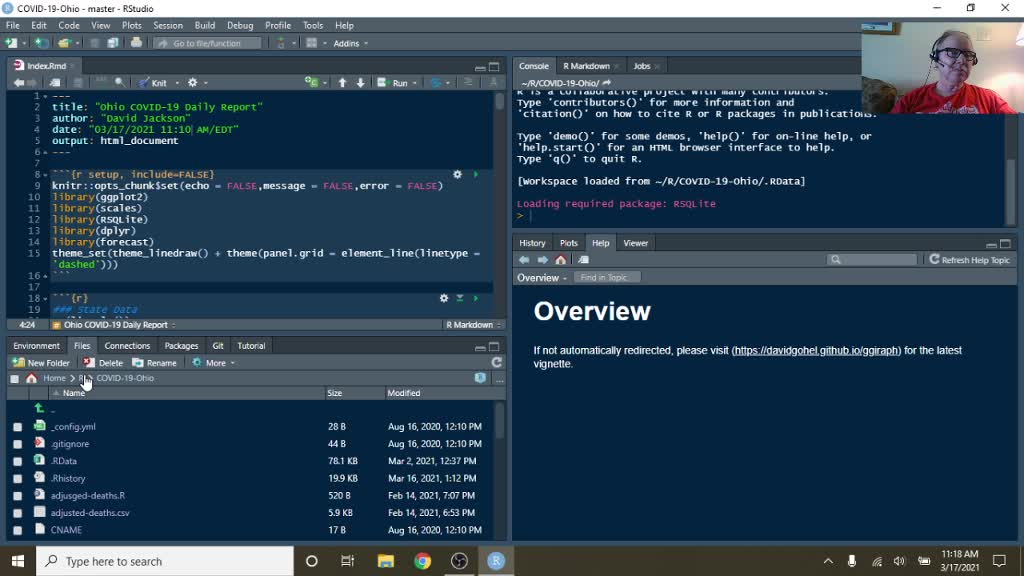Click the Home icon in Files breadcrumb
1024x576 pixels.
31,378
